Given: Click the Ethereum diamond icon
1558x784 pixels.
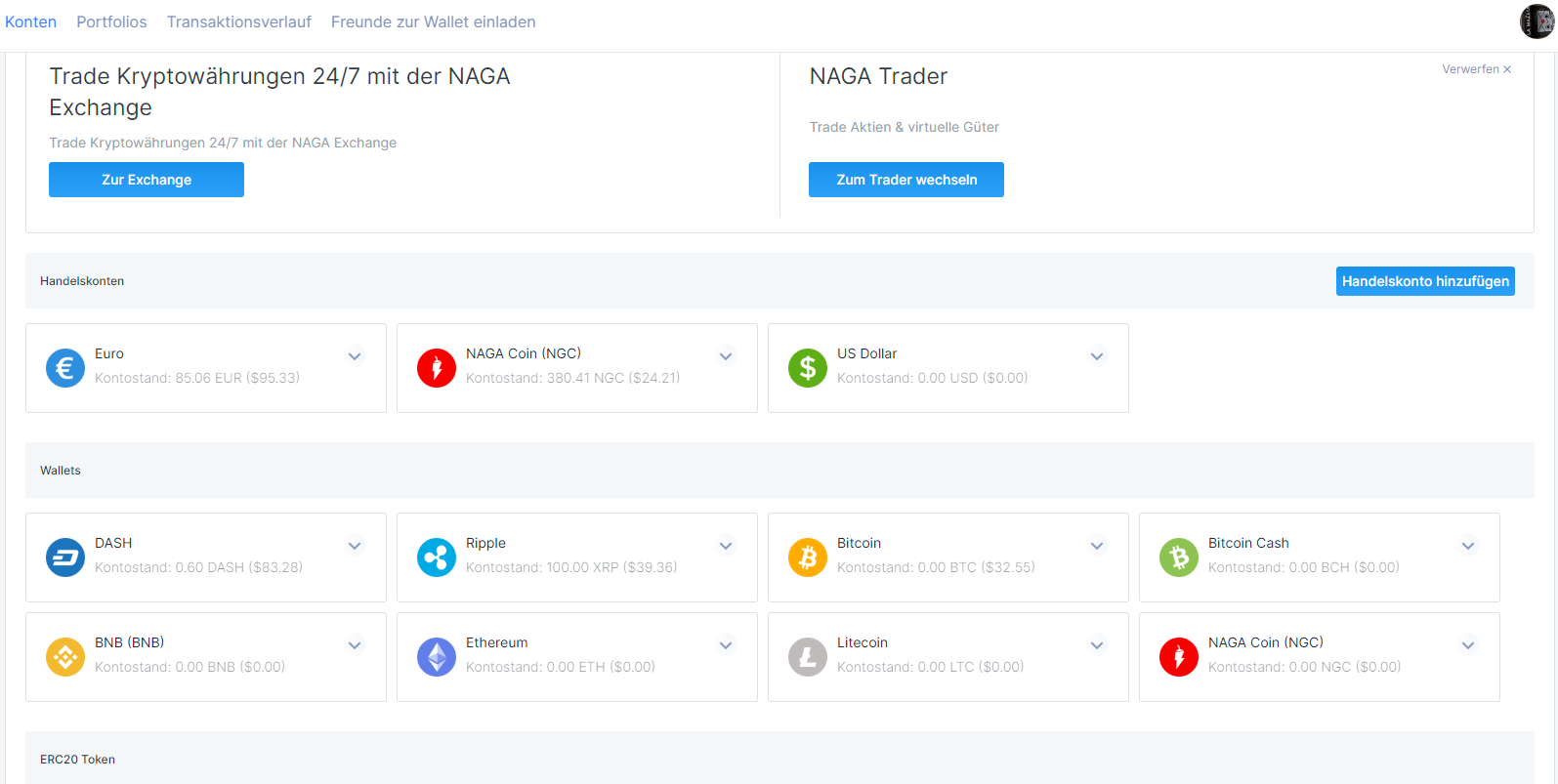Looking at the screenshot, I should pyautogui.click(x=437, y=657).
